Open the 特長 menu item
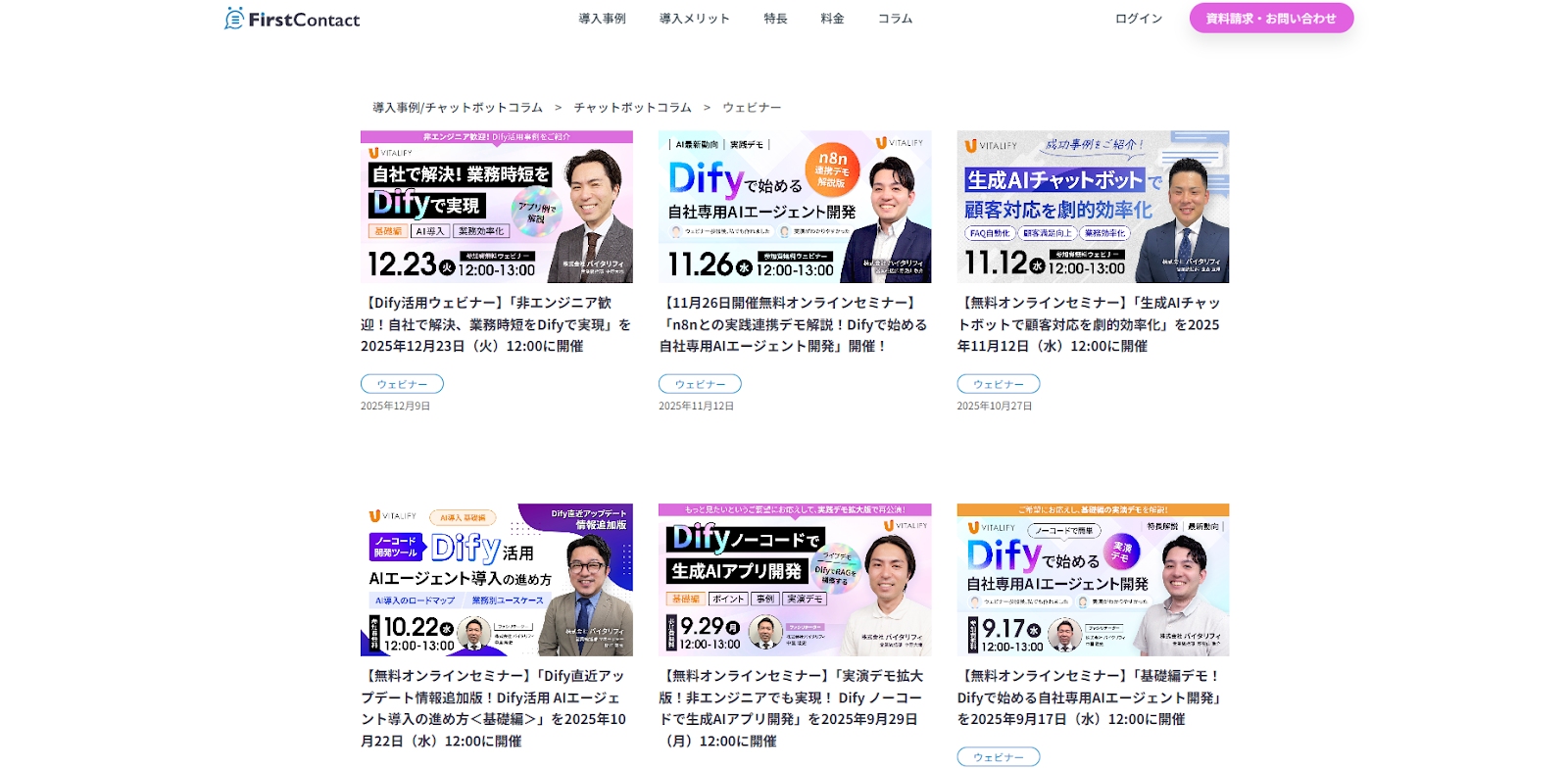This screenshot has height=769, width=1568. pyautogui.click(x=775, y=19)
